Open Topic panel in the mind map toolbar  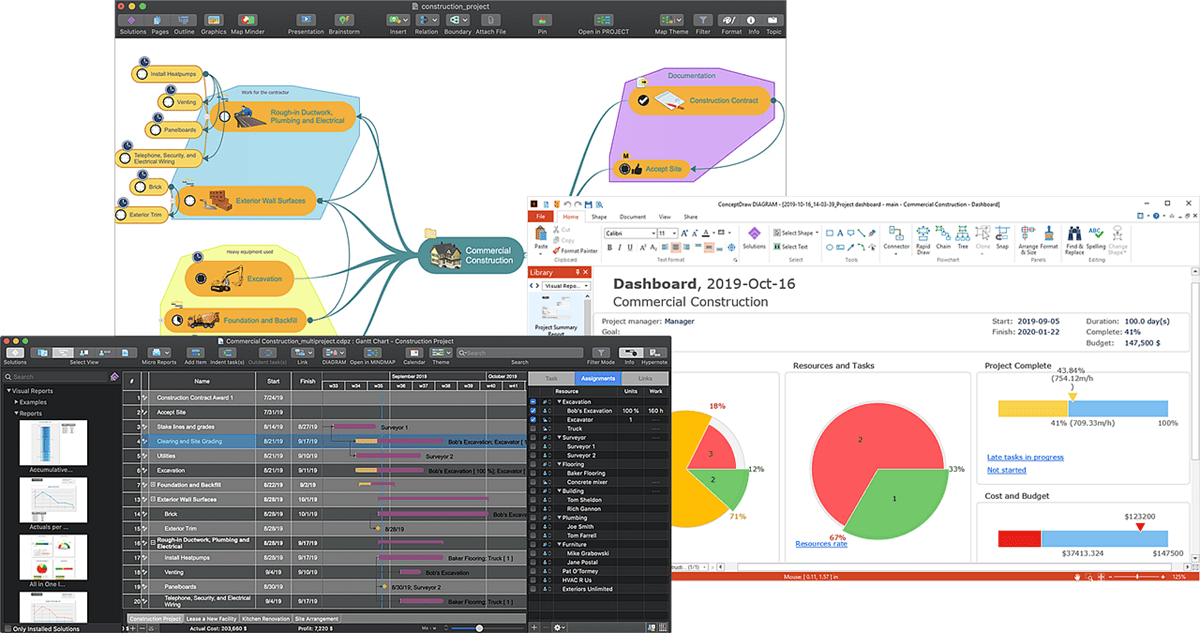click(773, 23)
